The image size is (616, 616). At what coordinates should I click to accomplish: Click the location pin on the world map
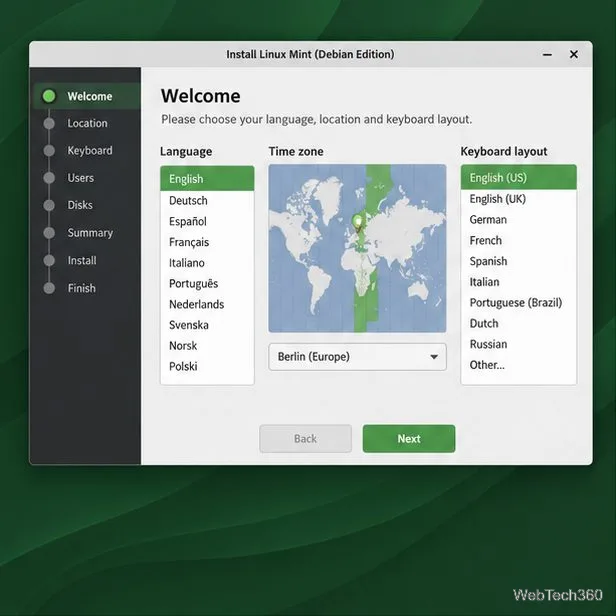(358, 223)
